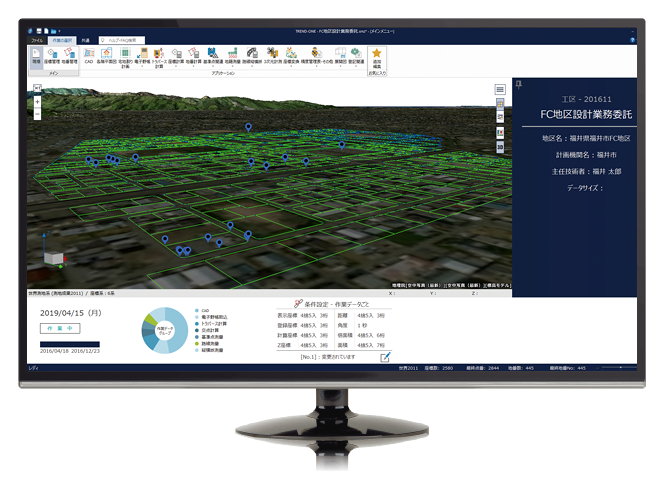Toggle the 3D view button on the map

[500, 146]
